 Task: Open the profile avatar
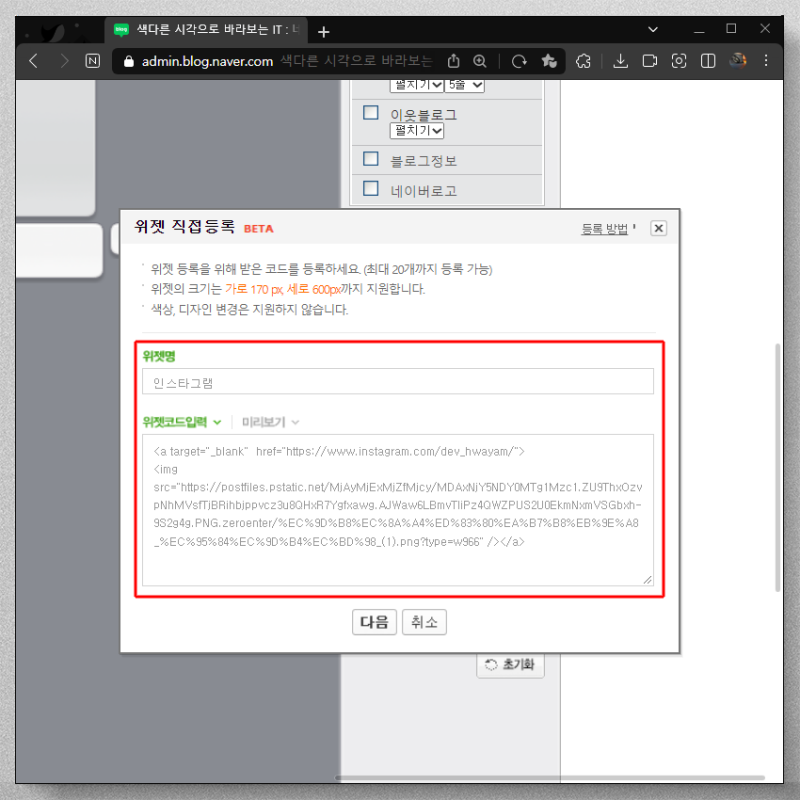(x=737, y=61)
